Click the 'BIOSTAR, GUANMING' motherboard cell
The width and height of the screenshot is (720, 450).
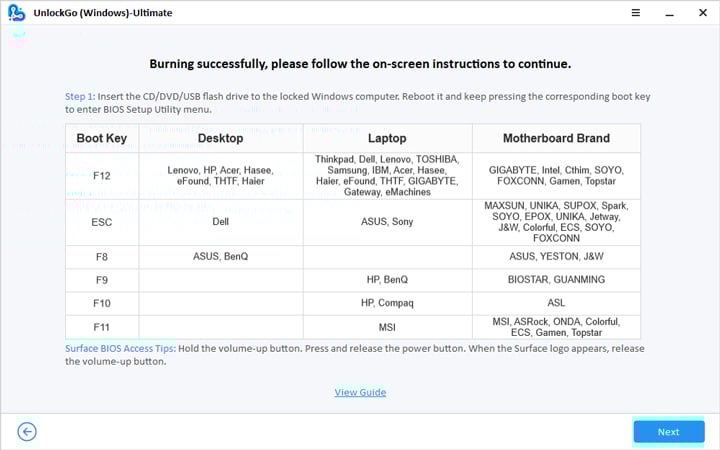coord(556,280)
